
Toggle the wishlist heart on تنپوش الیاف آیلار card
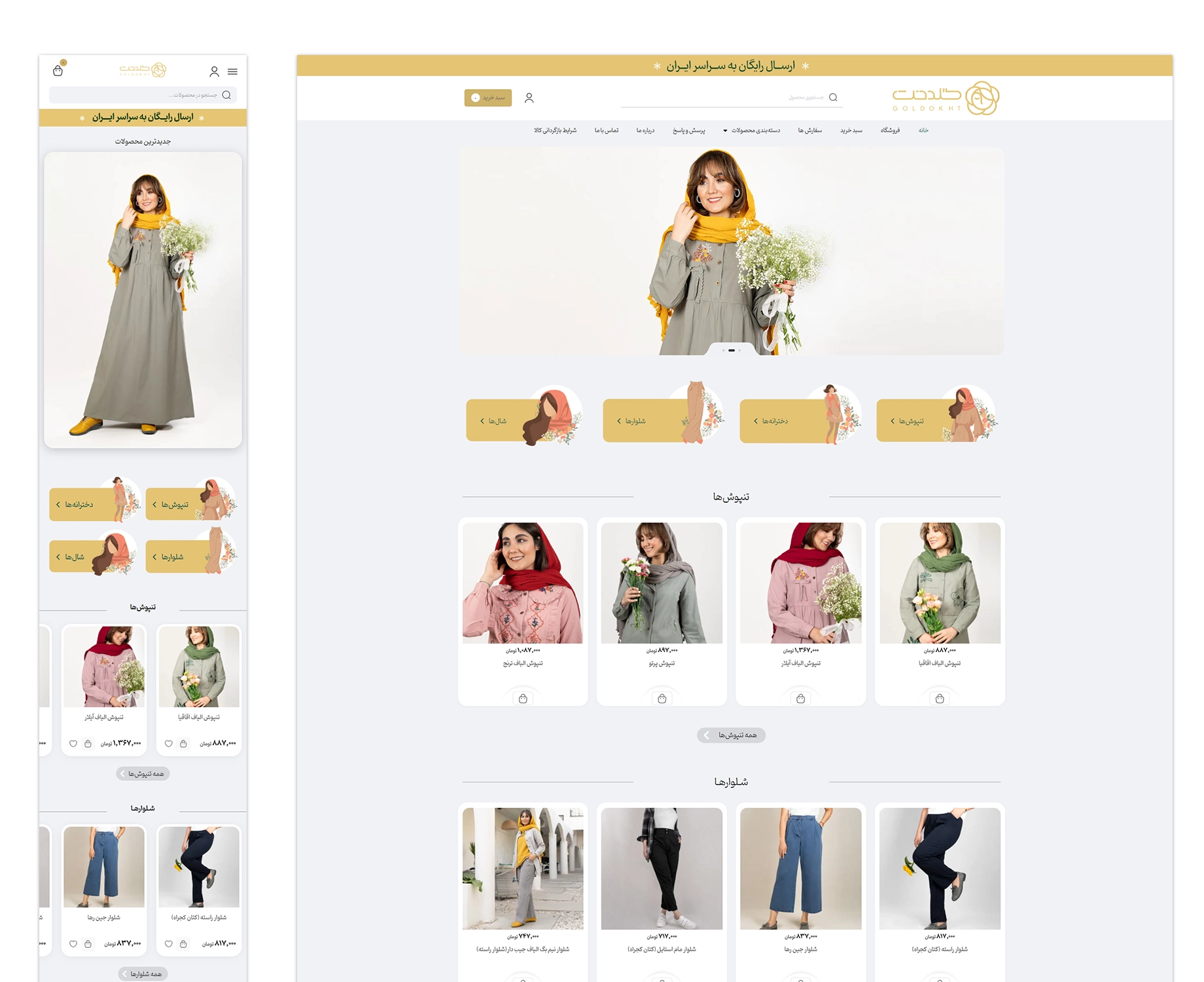click(73, 744)
